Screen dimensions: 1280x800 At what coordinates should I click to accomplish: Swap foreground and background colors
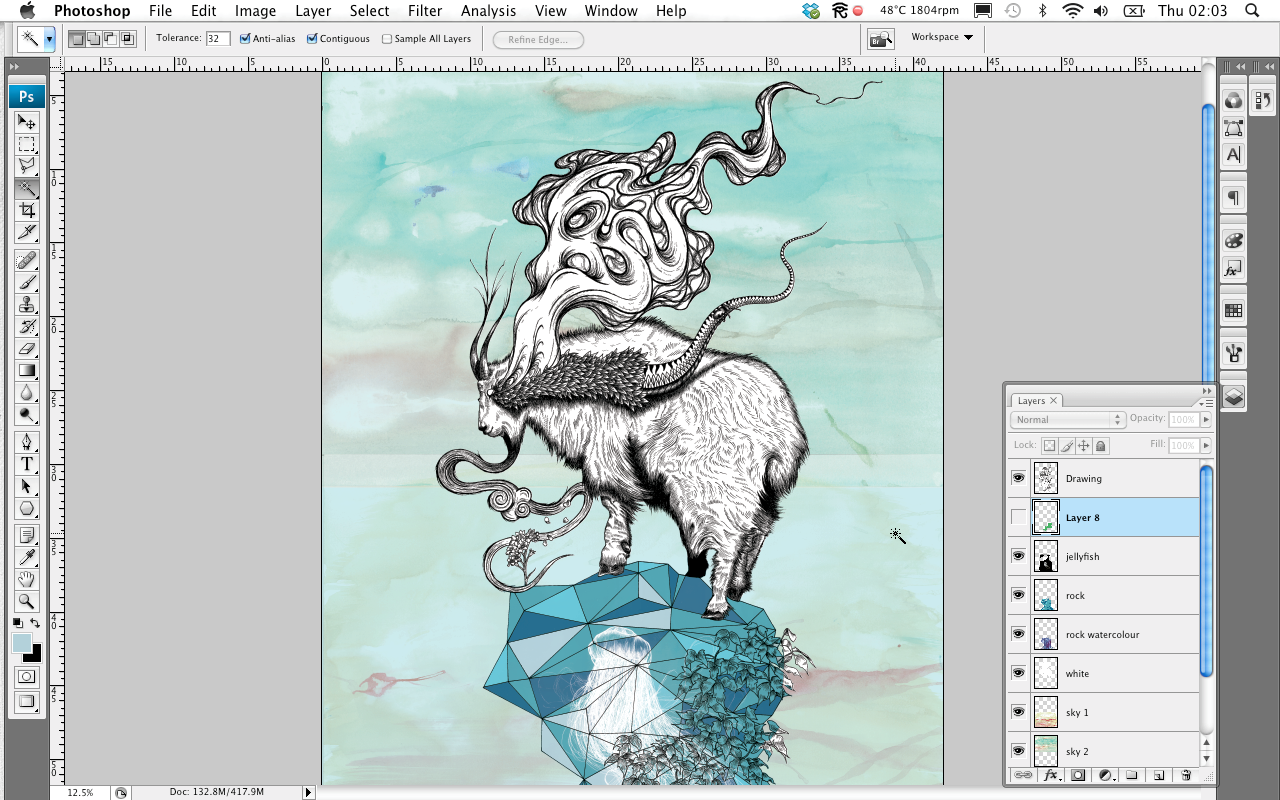click(x=35, y=624)
